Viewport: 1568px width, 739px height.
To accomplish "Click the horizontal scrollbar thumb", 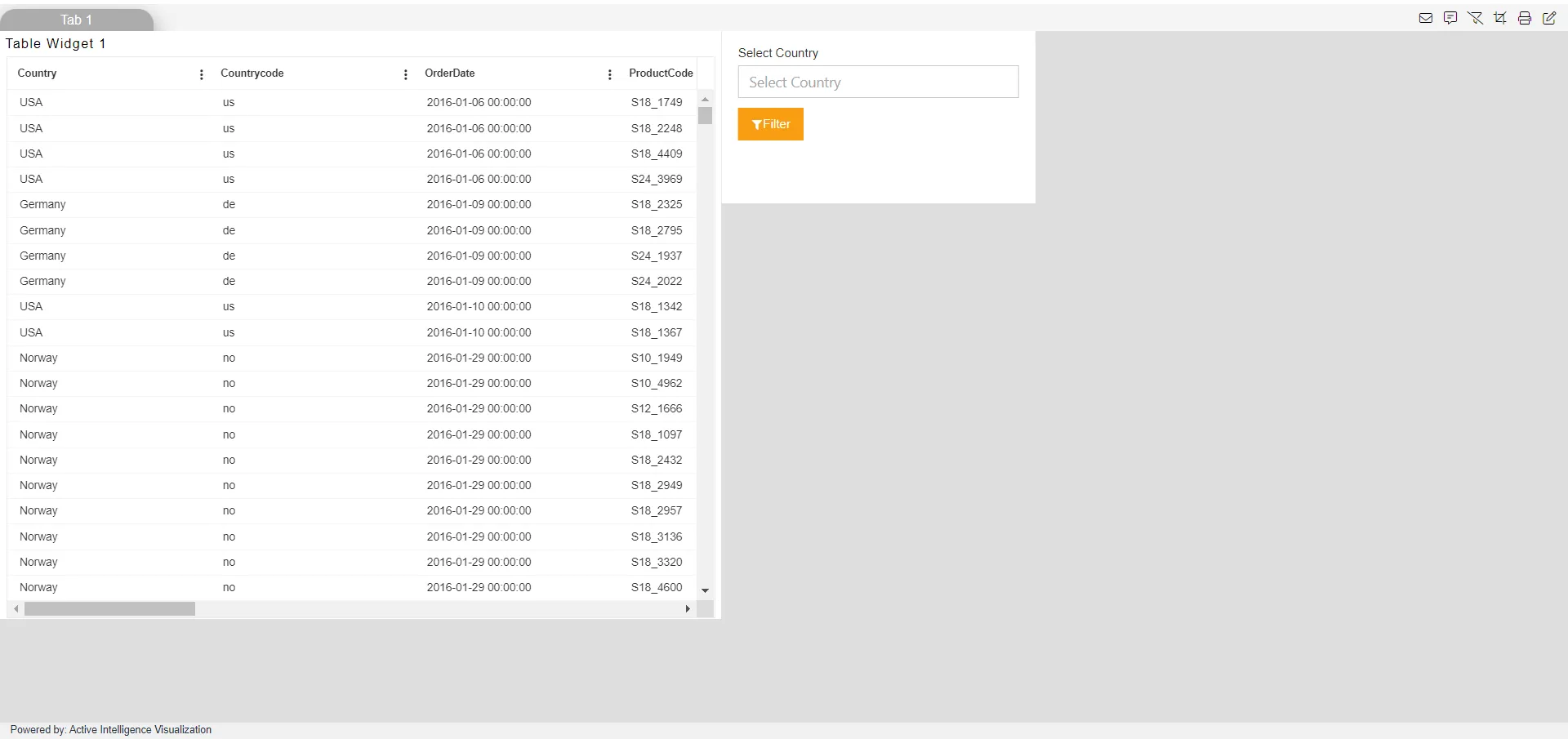I will click(x=109, y=609).
